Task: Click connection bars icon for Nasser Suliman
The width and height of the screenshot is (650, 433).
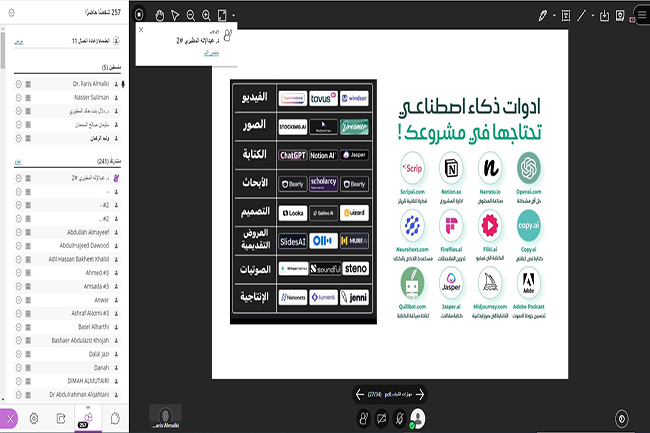Action: tap(28, 98)
